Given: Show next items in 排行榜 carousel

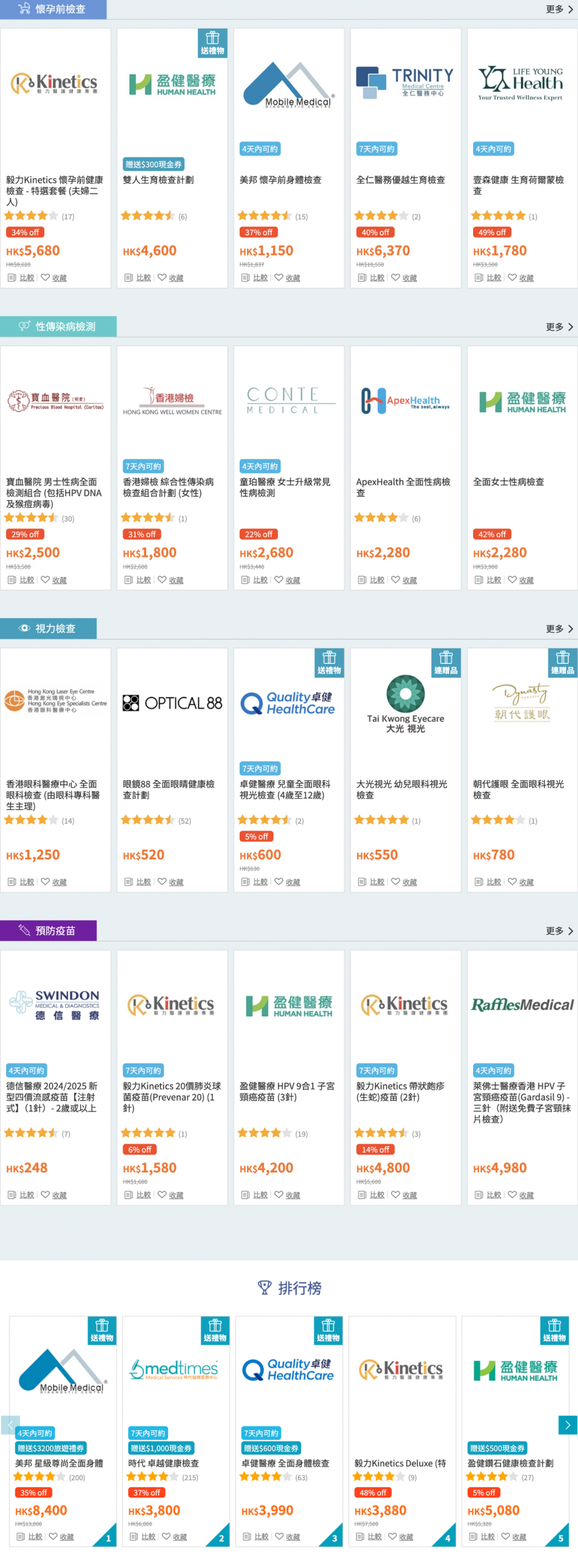Looking at the screenshot, I should tap(568, 1425).
